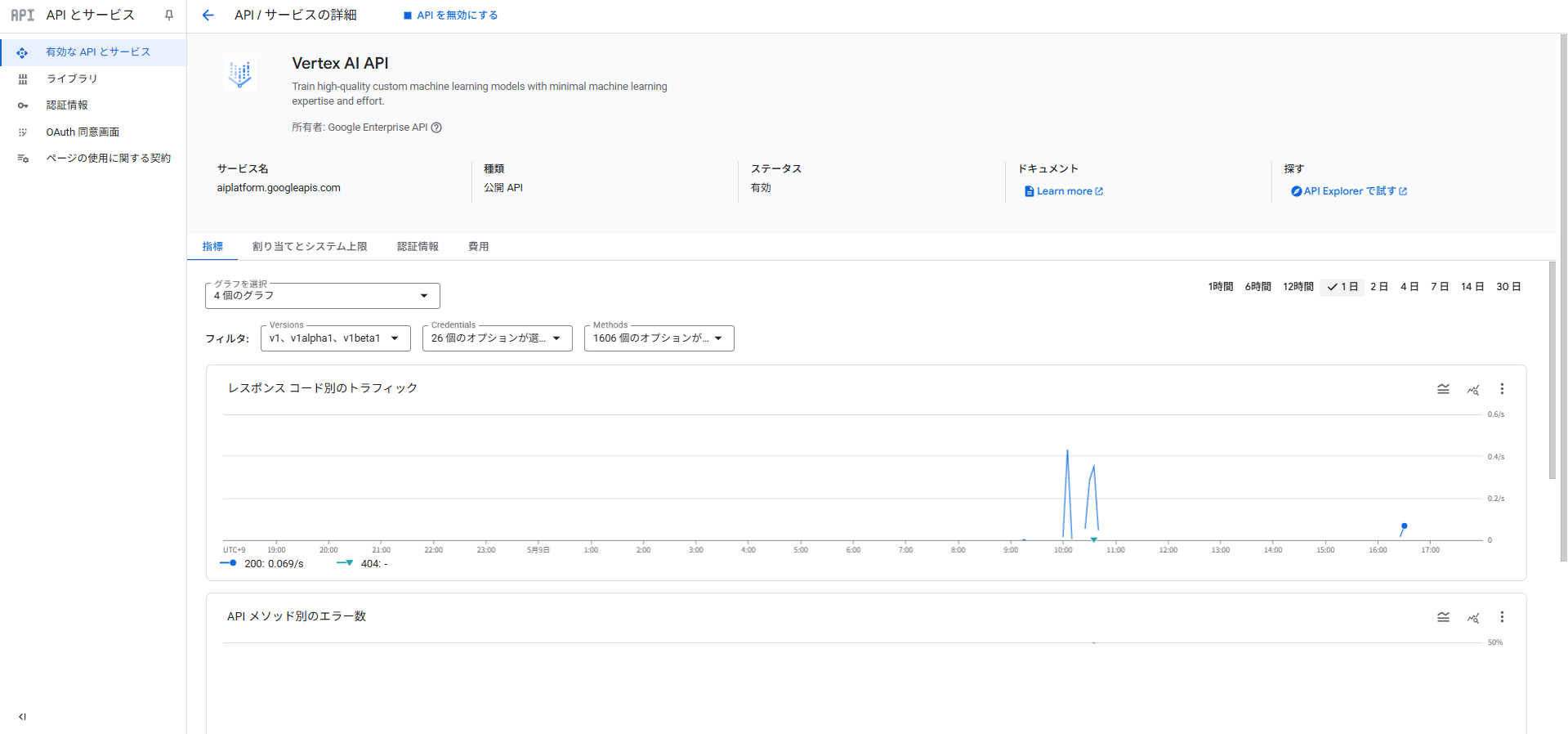Open OAuth 同意画面 in the sidebar
Image resolution: width=1568 pixels, height=734 pixels.
tap(93, 132)
